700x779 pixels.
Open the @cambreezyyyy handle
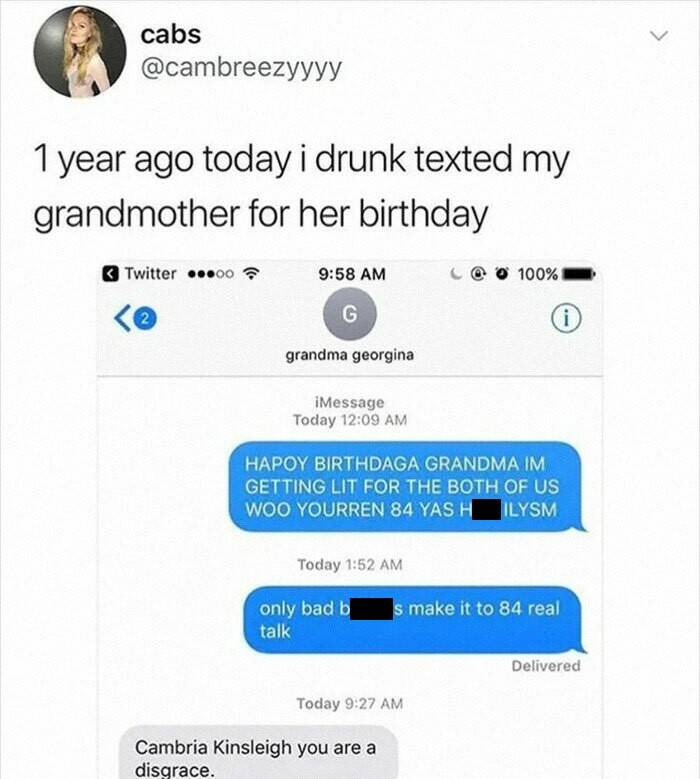click(241, 69)
